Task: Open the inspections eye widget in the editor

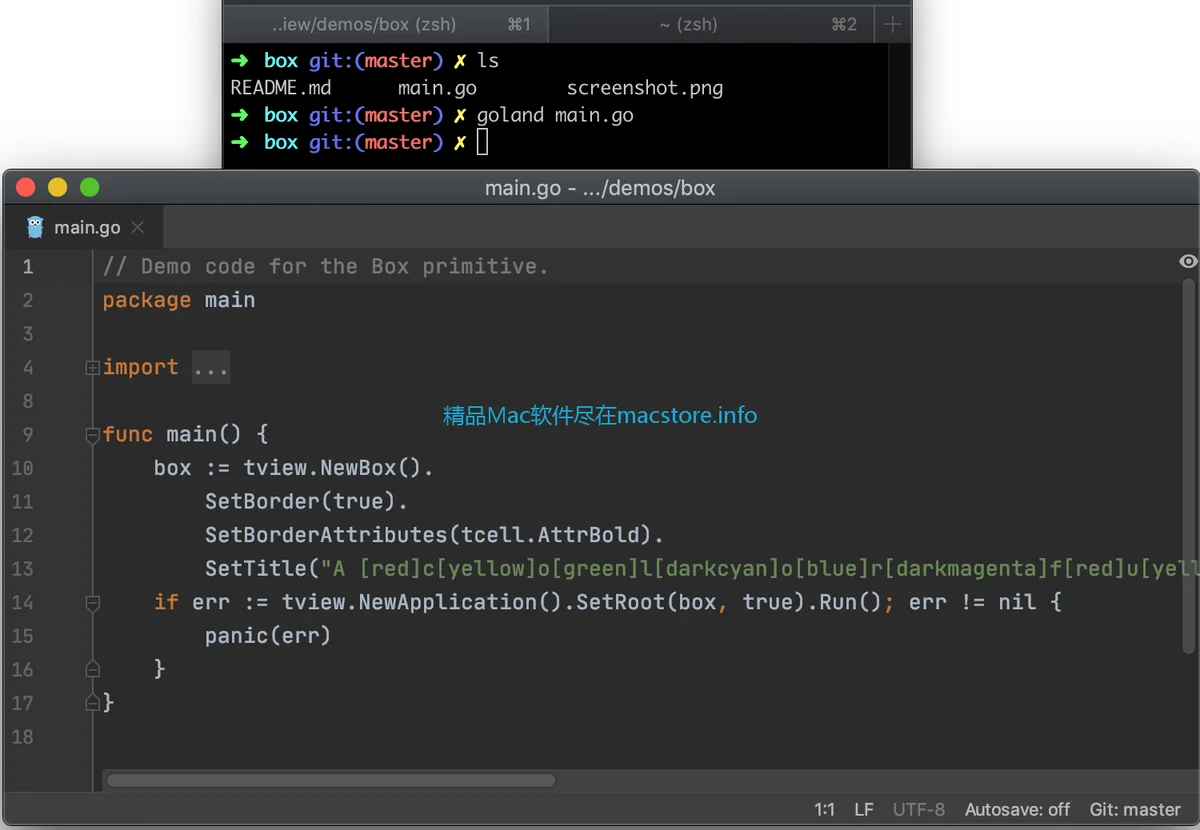Action: 1188,261
